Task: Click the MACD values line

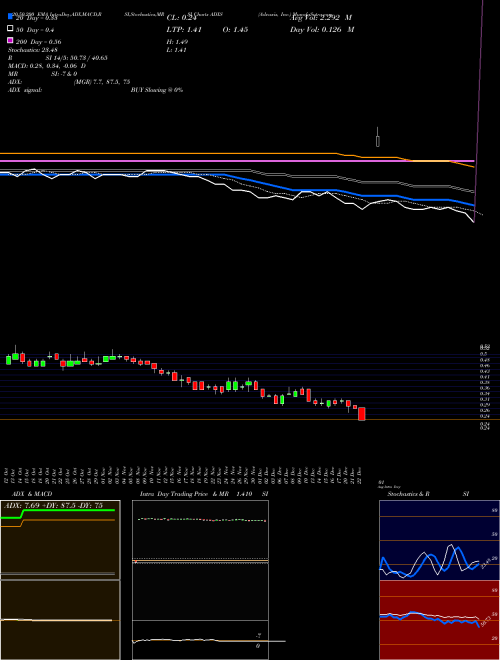Action: tap(47, 66)
